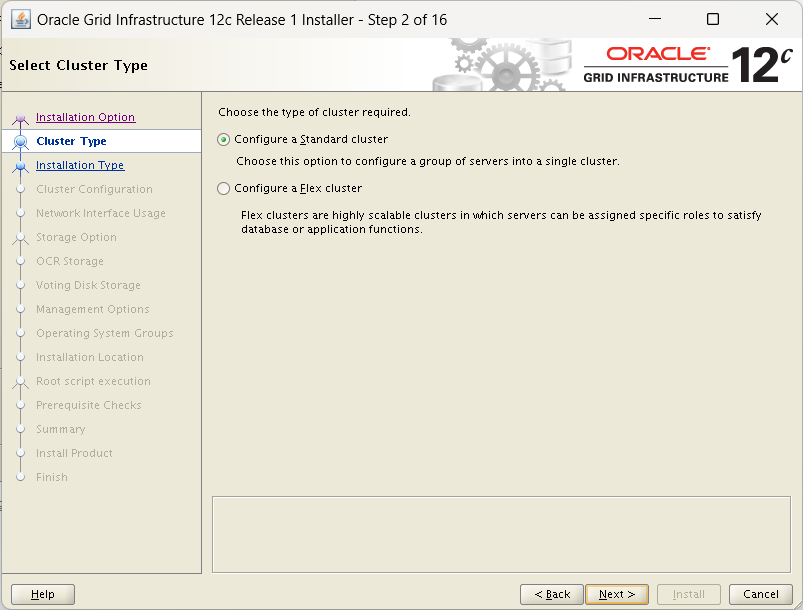Close the installer window
The height and width of the screenshot is (610, 803).
click(772, 19)
